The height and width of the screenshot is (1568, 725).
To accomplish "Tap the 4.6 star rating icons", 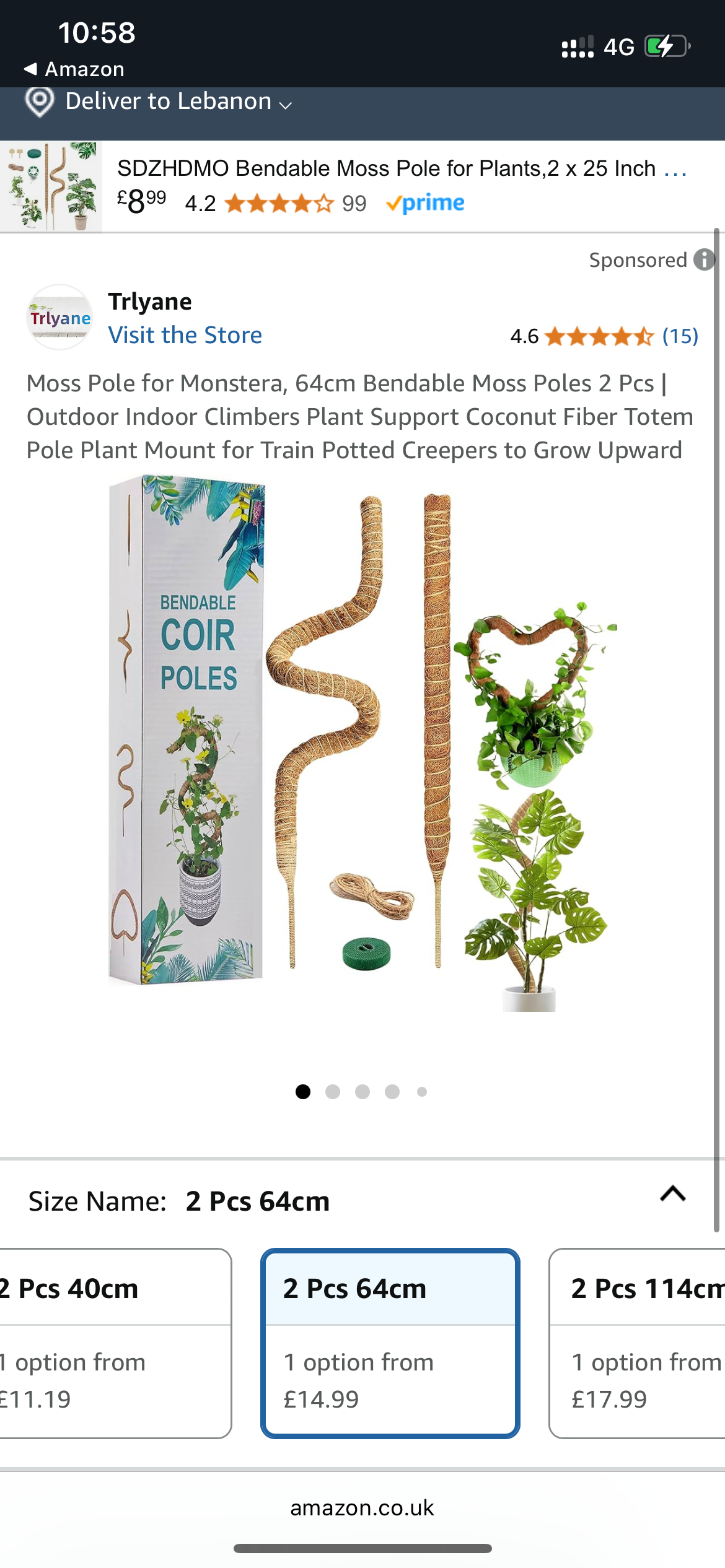I will coord(599,336).
